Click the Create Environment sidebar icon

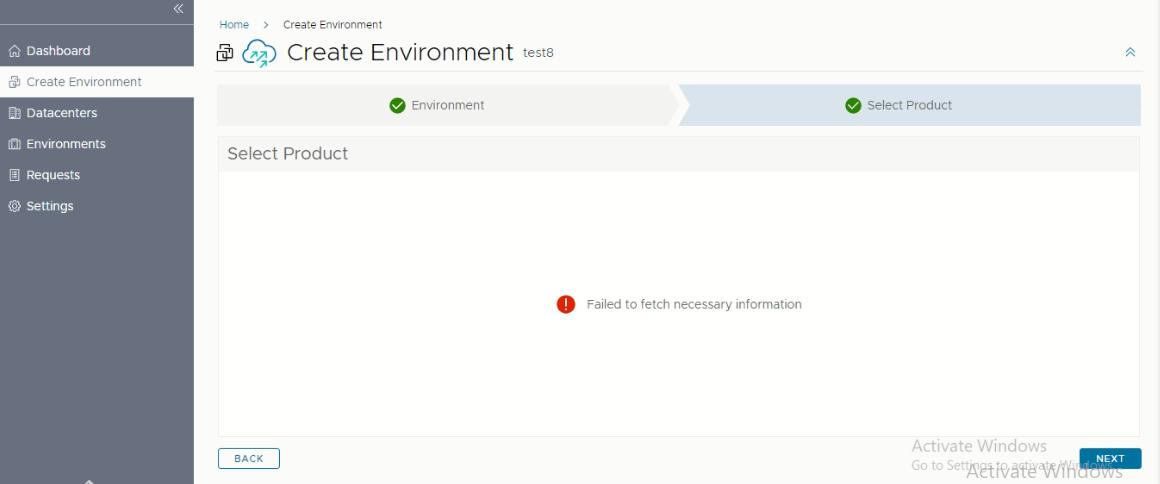[14, 82]
